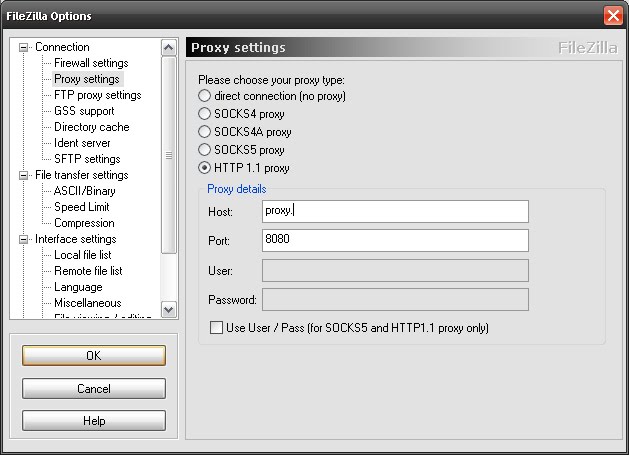The image size is (629, 455).
Task: Click the tree scrollbar up arrow
Action: click(x=168, y=48)
